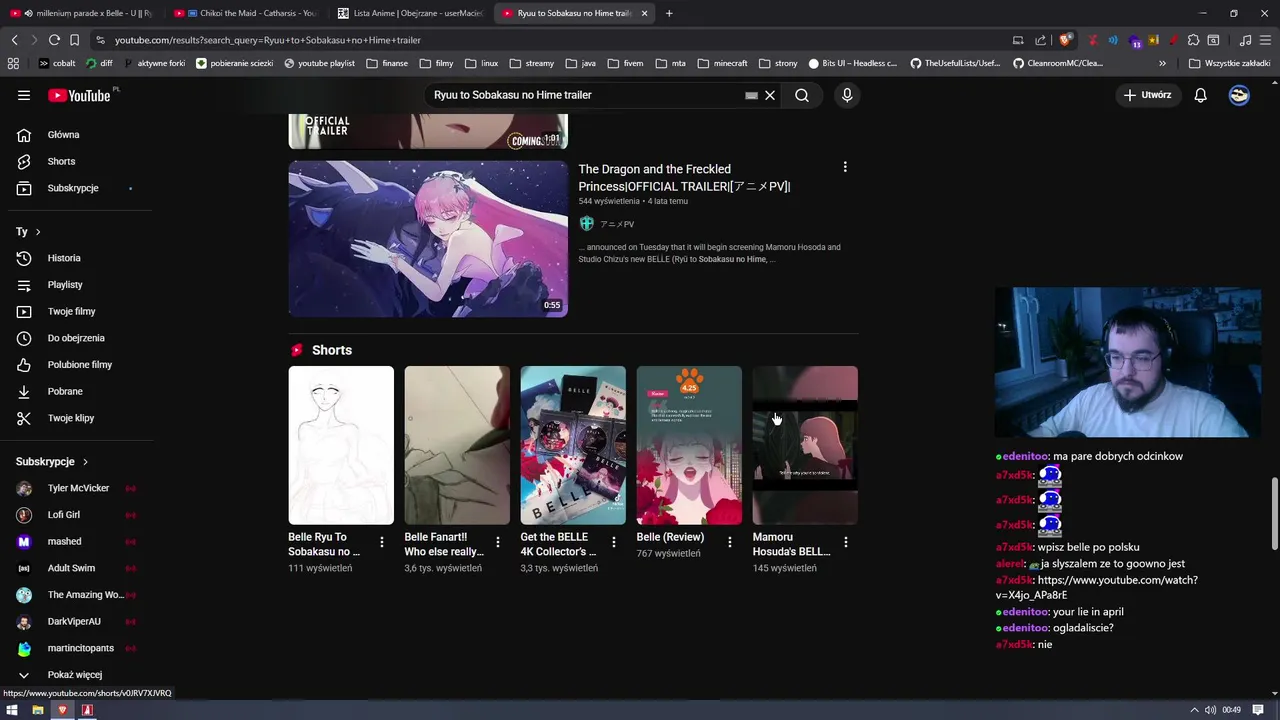The height and width of the screenshot is (720, 1280).
Task: Open the martincitopants channel
Action: point(78,648)
